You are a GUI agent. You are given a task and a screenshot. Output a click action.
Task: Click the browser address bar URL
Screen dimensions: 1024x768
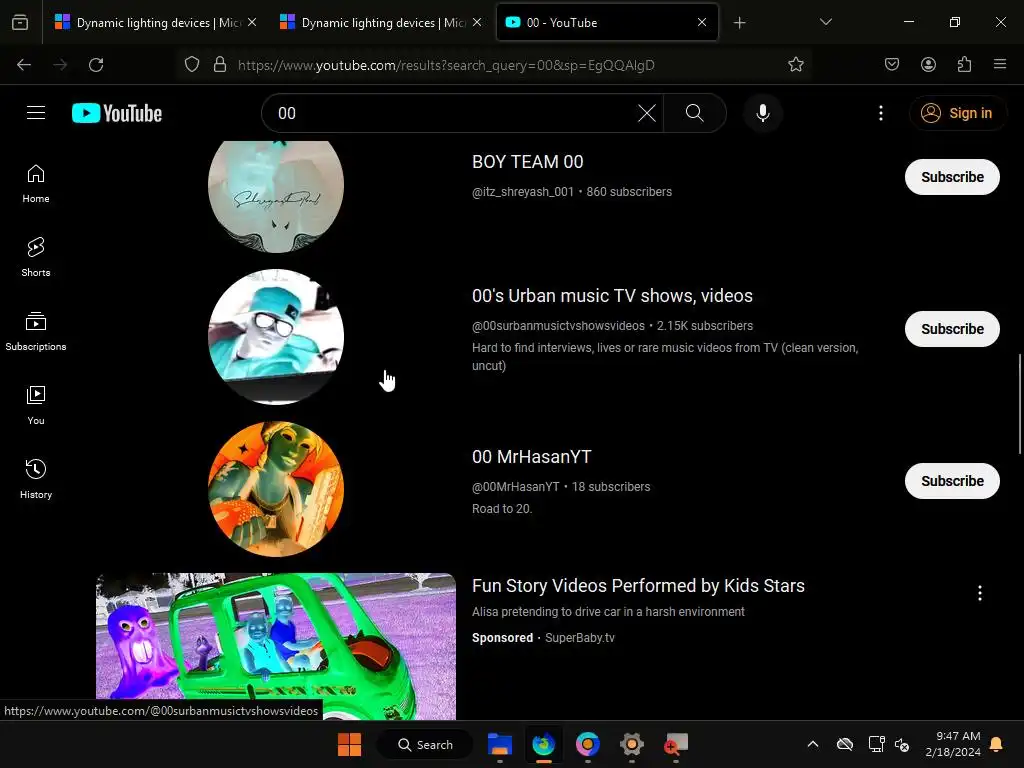pos(446,65)
